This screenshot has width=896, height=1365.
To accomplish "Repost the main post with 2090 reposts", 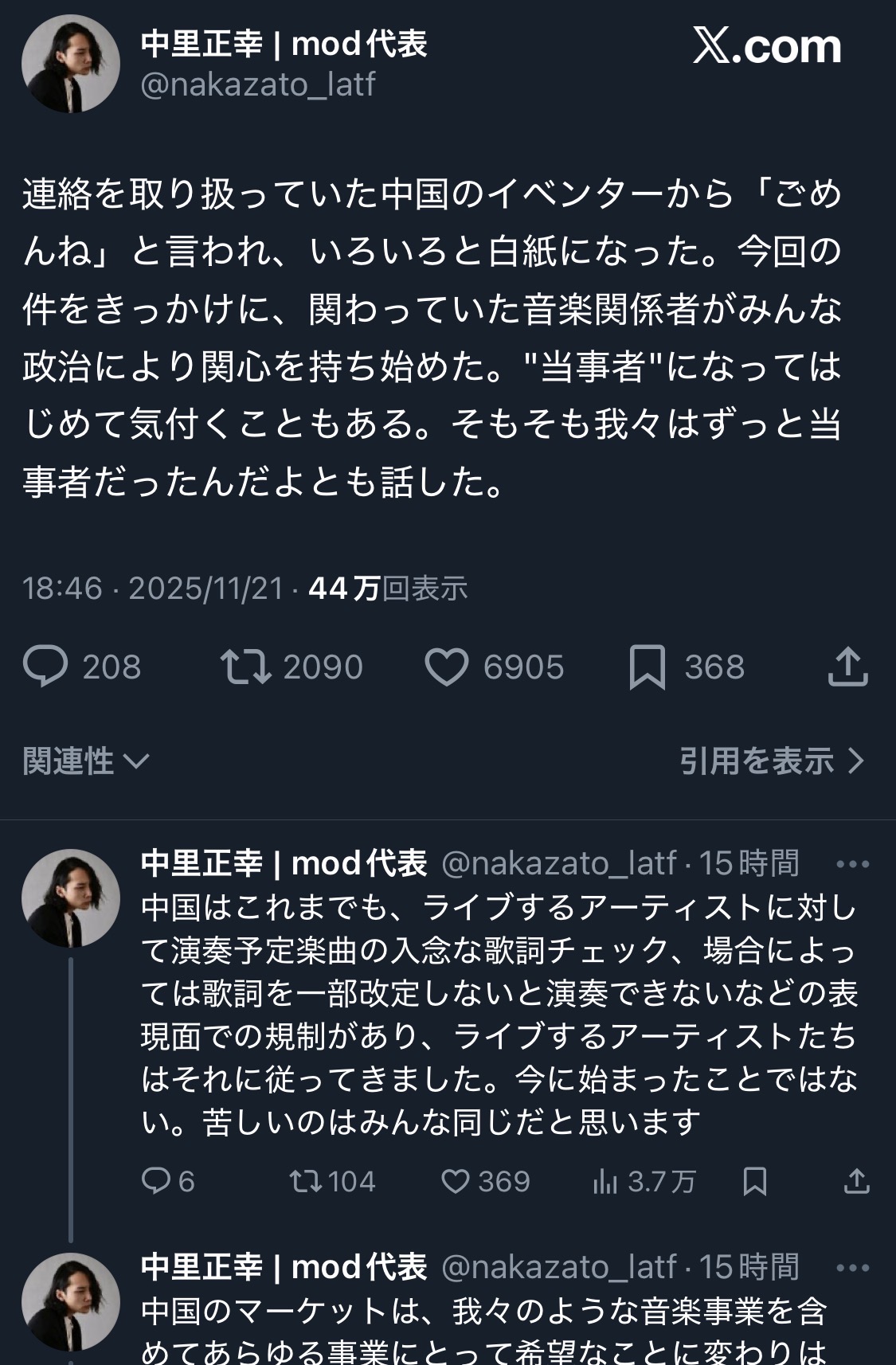I will click(x=246, y=667).
